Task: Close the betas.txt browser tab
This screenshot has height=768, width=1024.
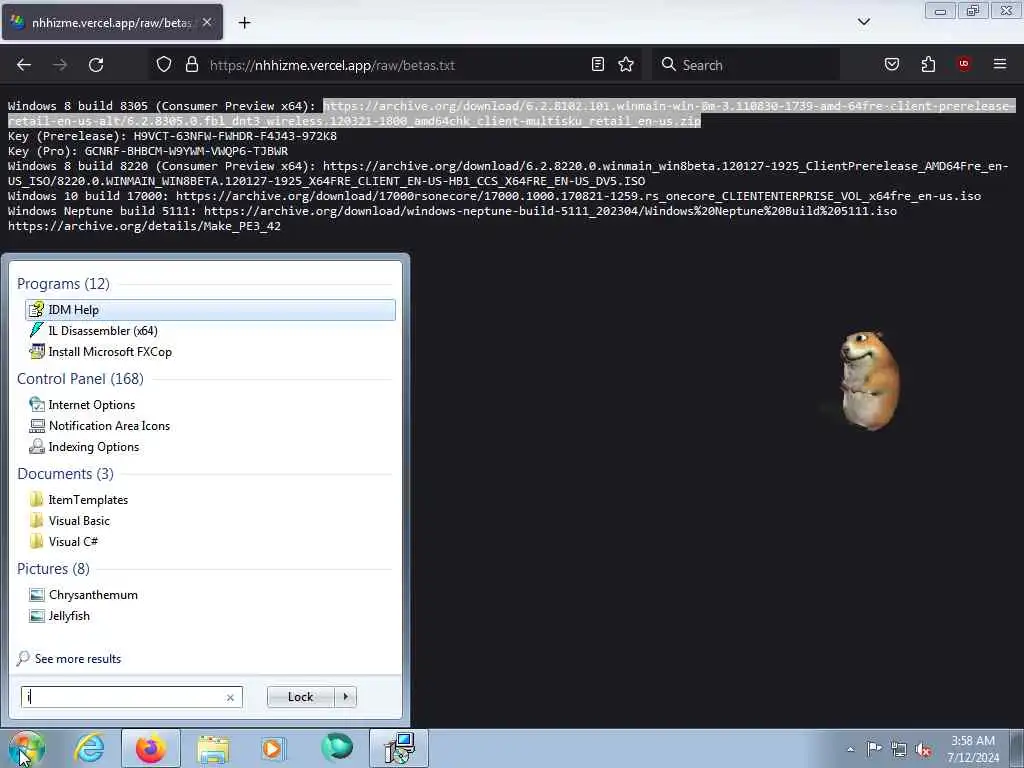Action: [x=206, y=22]
